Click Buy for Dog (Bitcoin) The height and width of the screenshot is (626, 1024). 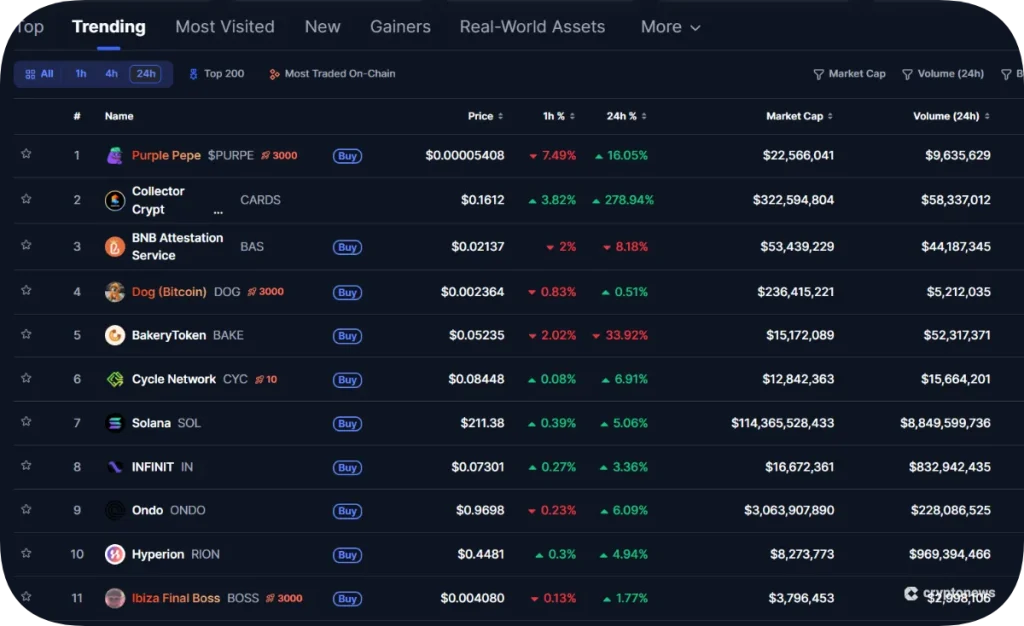(x=347, y=292)
